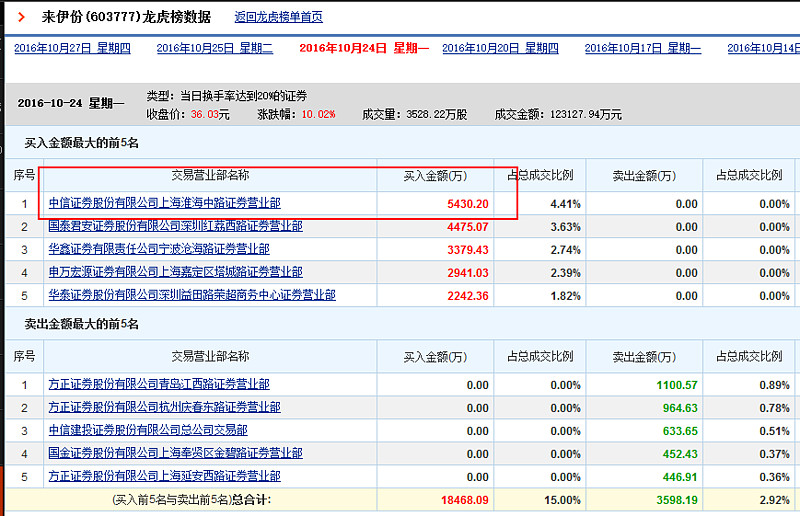Click closing price 36.03元
This screenshot has width=800, height=516.
pyautogui.click(x=210, y=114)
